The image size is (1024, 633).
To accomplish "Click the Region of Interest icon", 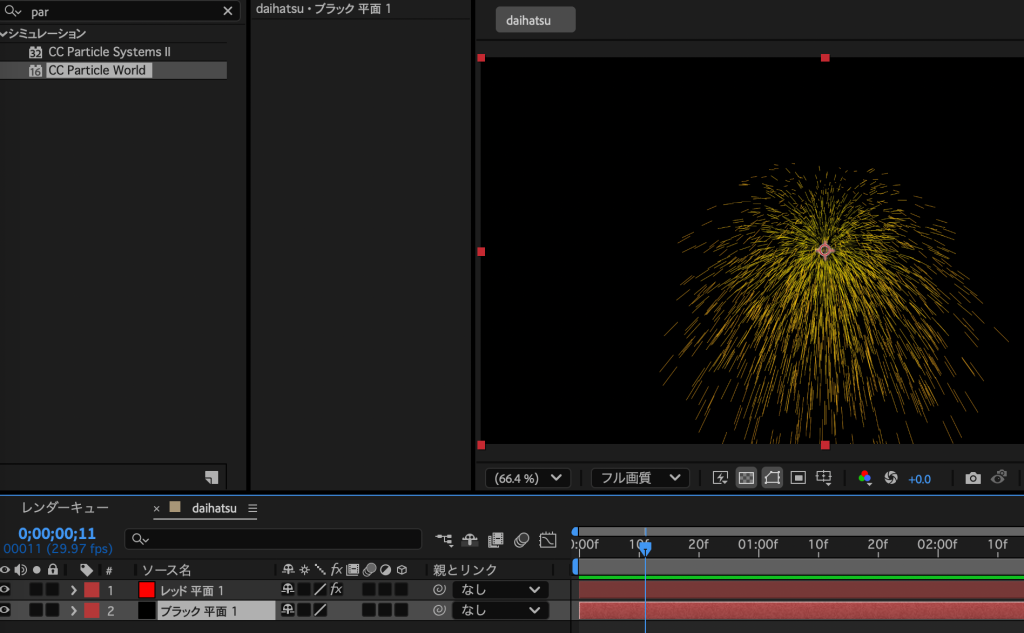I will 798,478.
